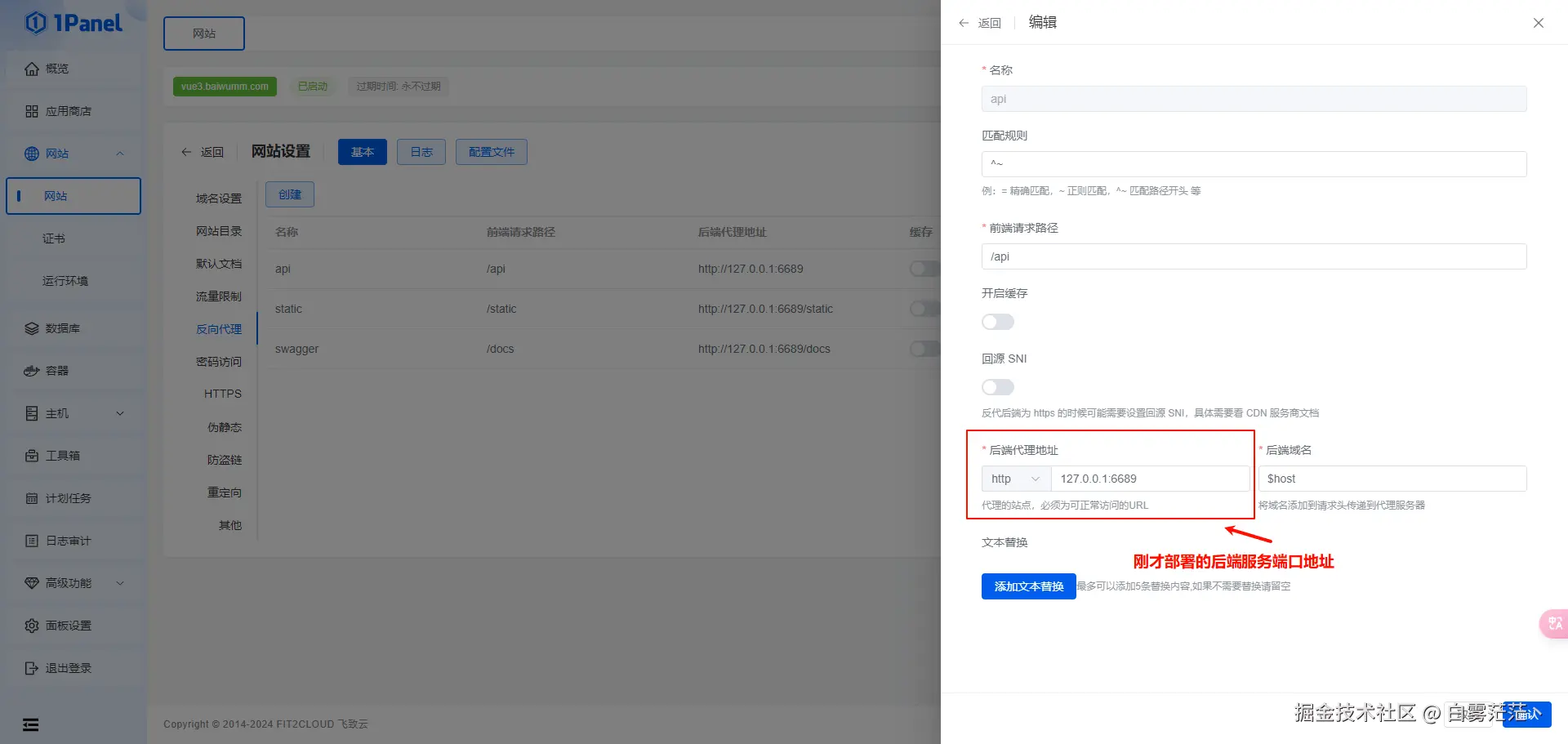
Task: Toggle cache switch in api row
Action: point(925,269)
